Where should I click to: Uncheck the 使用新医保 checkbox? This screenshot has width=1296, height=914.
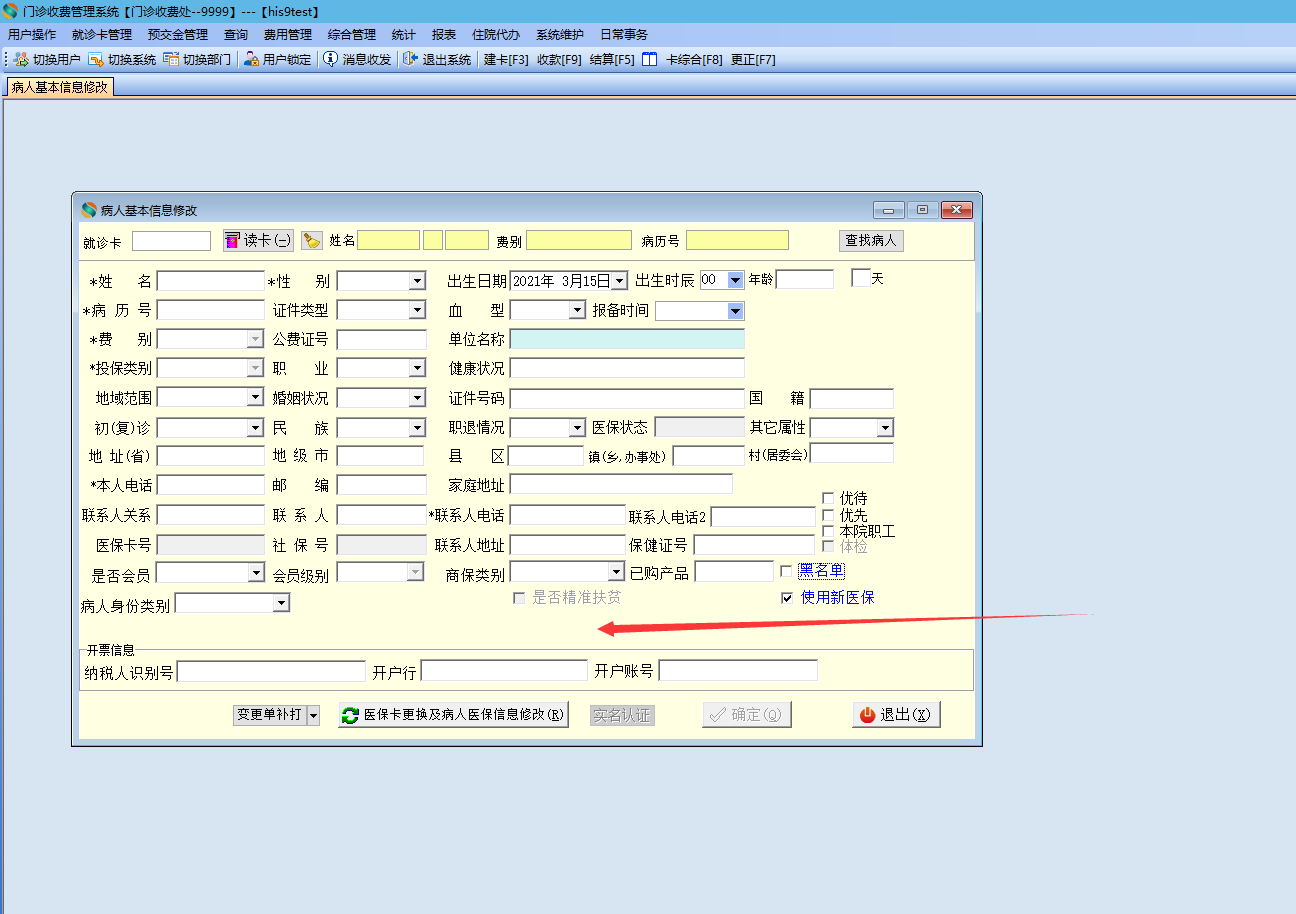(x=788, y=598)
